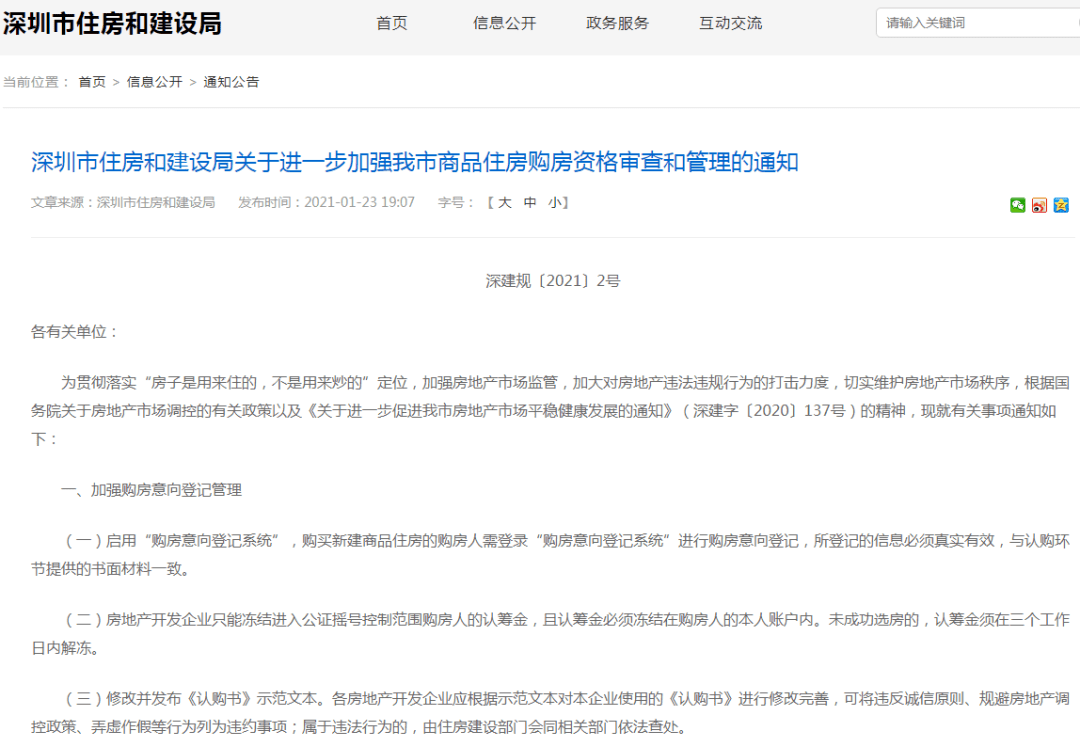Click the paragraph starting （二）房地产开发企业

[550, 634]
